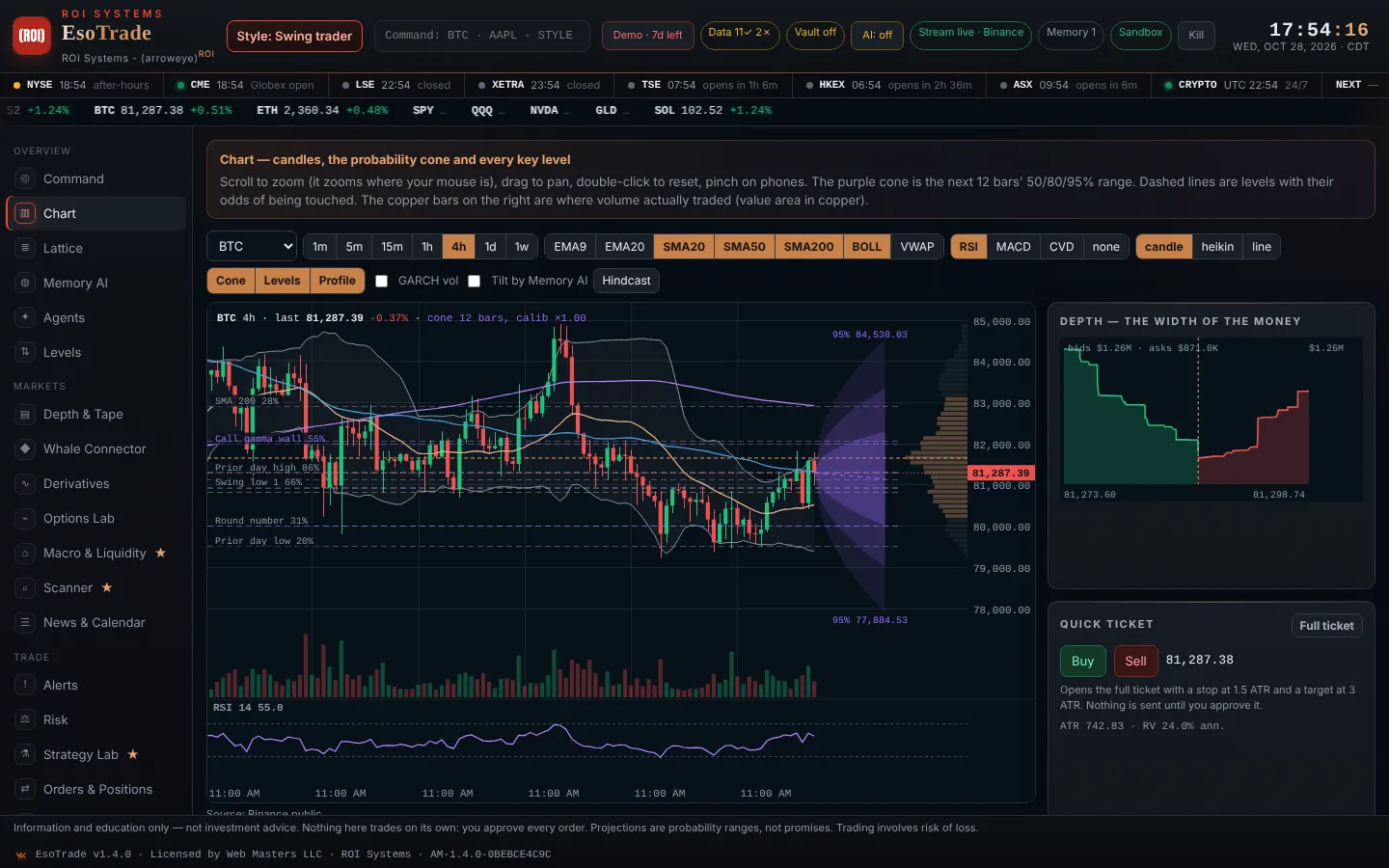Click the Alerts sidebar icon

point(25,685)
